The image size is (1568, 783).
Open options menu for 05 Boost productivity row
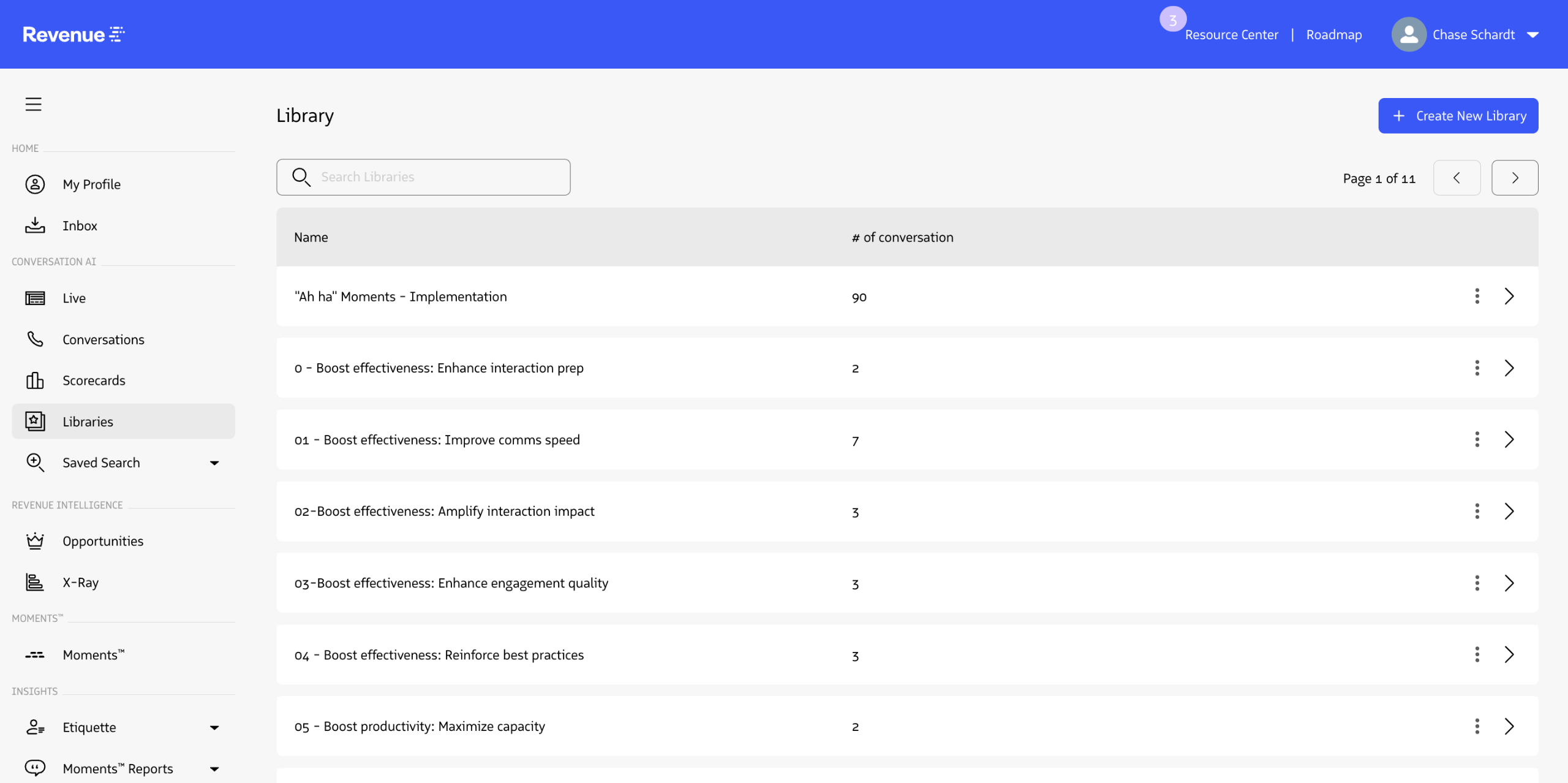tap(1477, 727)
